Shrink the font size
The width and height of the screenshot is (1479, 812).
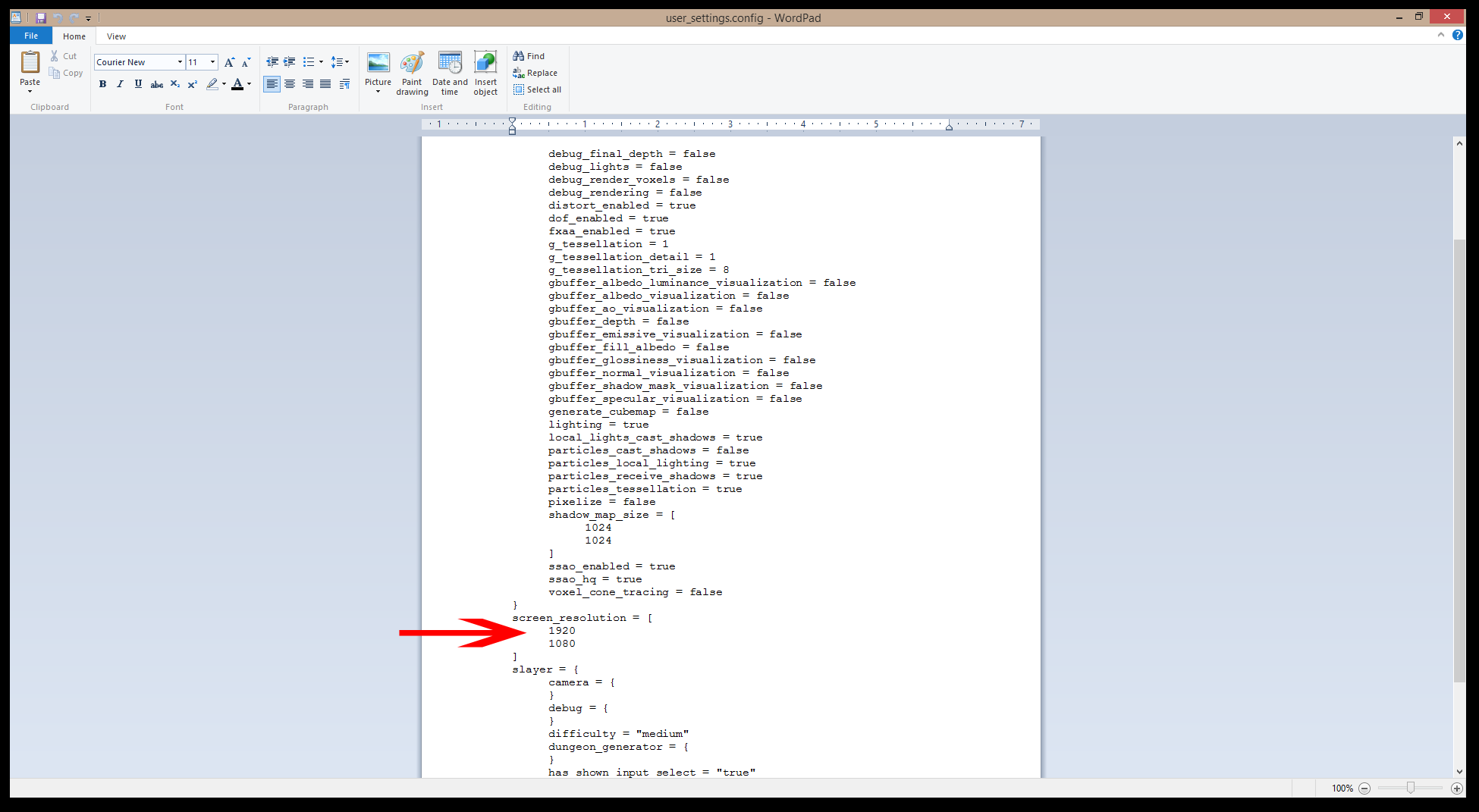(x=246, y=62)
